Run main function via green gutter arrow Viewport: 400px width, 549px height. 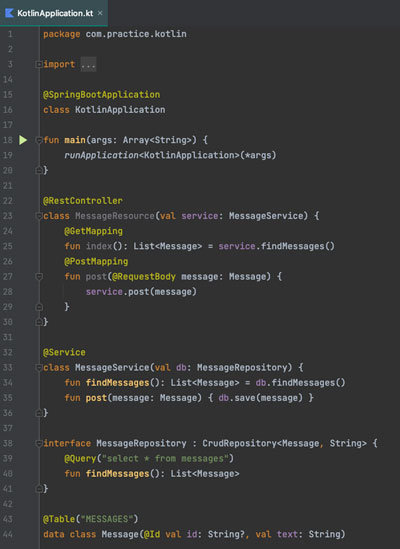[23, 140]
